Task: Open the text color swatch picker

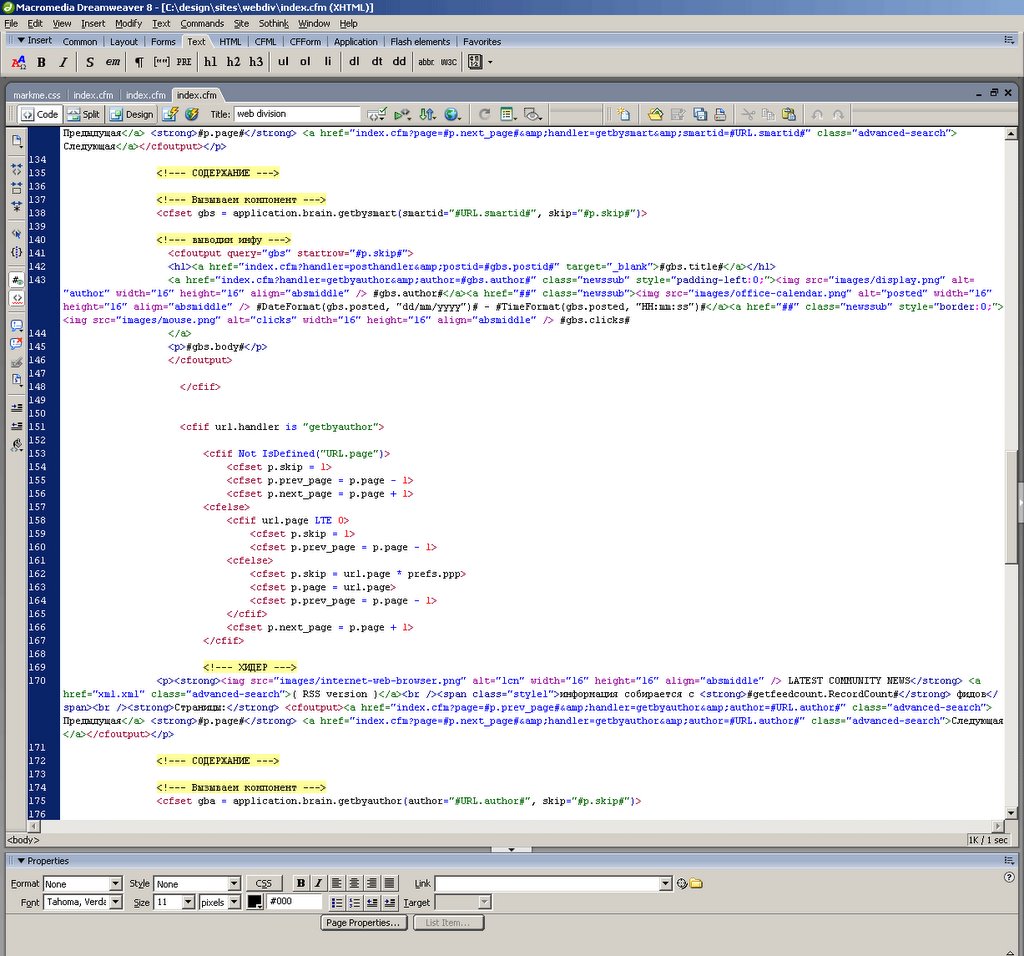Action: coord(255,902)
